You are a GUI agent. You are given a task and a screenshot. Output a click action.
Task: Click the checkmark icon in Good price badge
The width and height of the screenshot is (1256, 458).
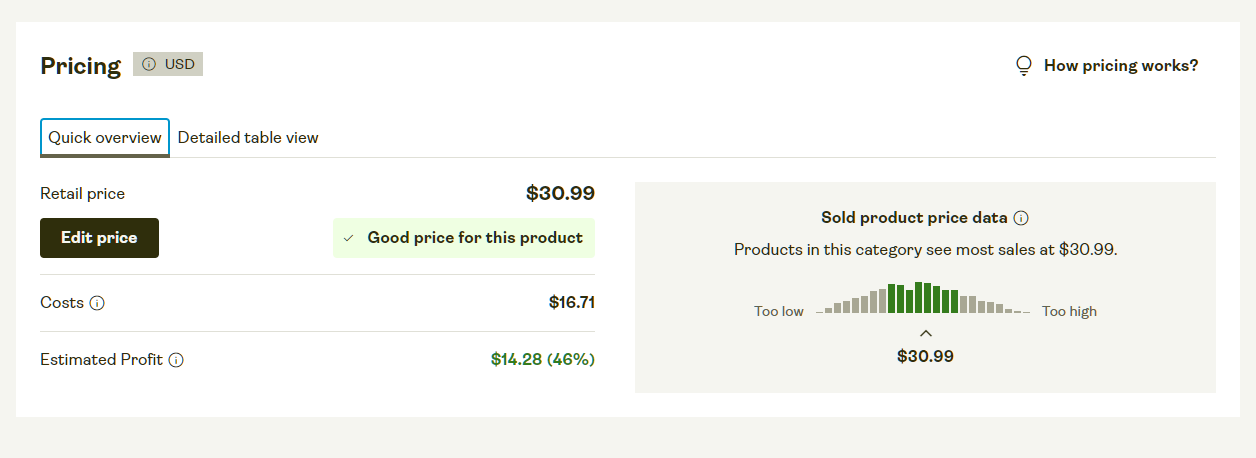pos(348,238)
